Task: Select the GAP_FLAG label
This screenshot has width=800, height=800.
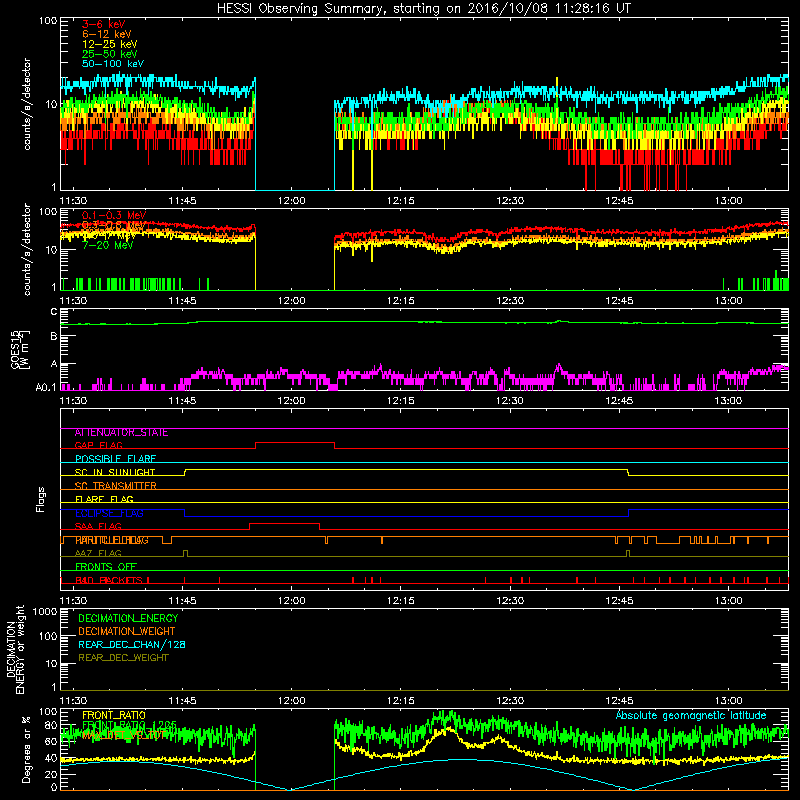Action: pyautogui.click(x=98, y=446)
